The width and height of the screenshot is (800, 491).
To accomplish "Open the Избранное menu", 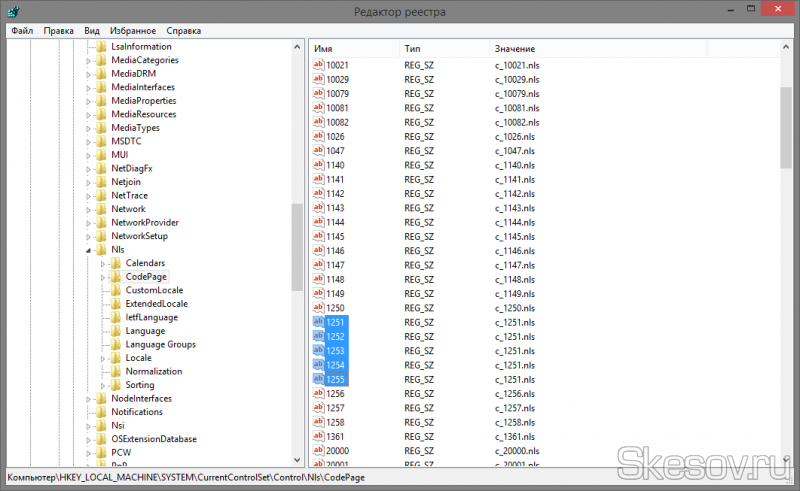I will pyautogui.click(x=132, y=31).
